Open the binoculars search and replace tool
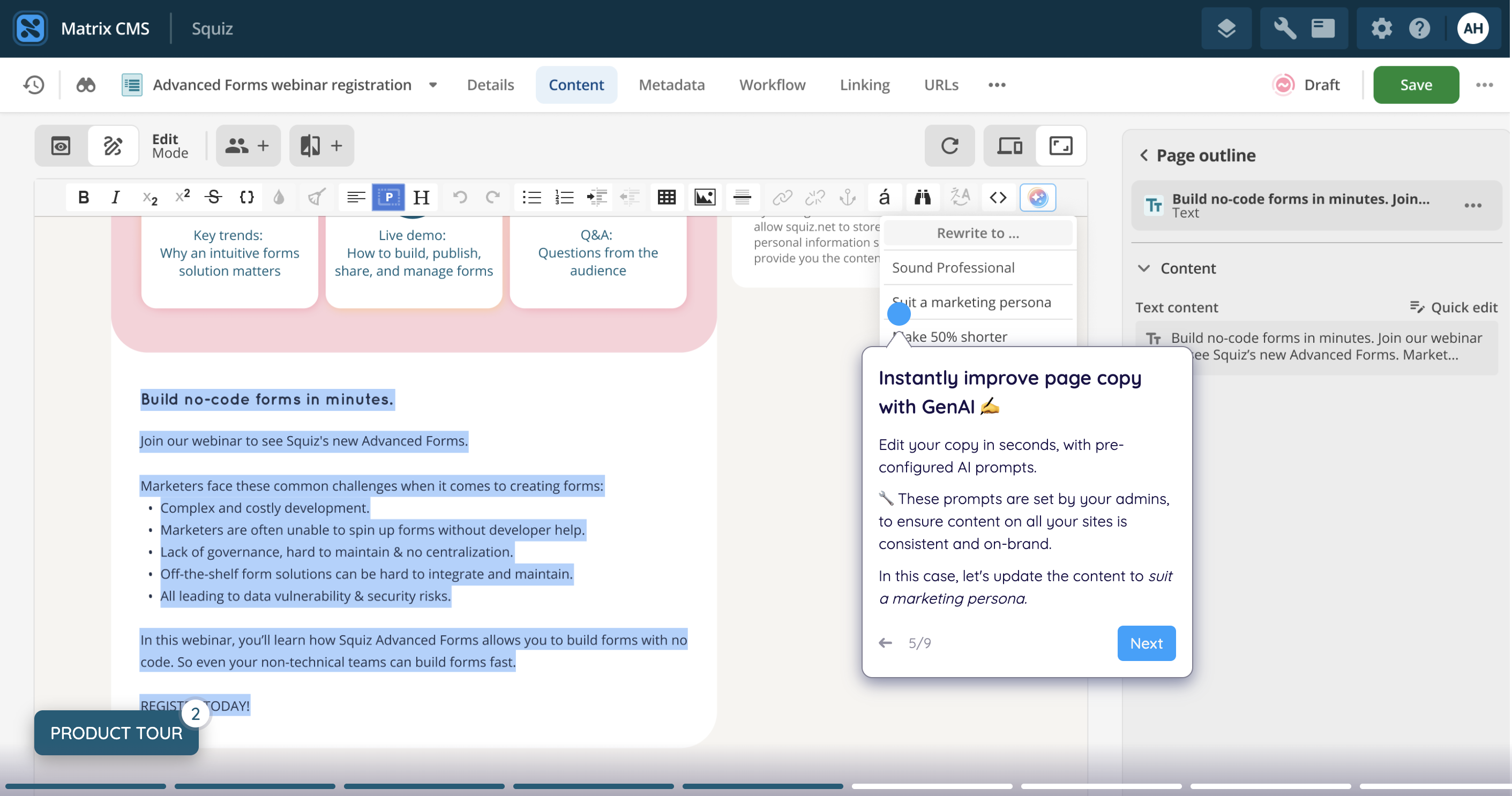 922,197
